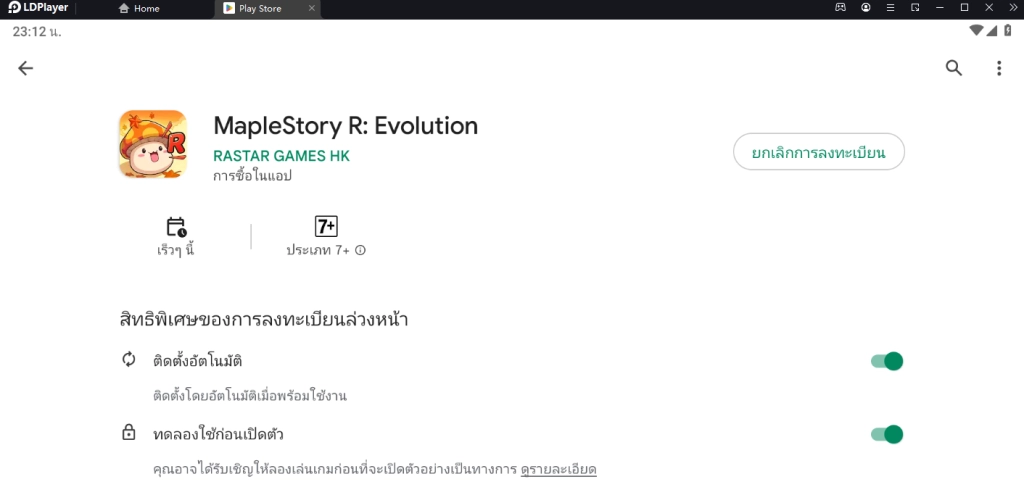Open the three-dot overflow menu
1024x495 pixels.
click(999, 68)
